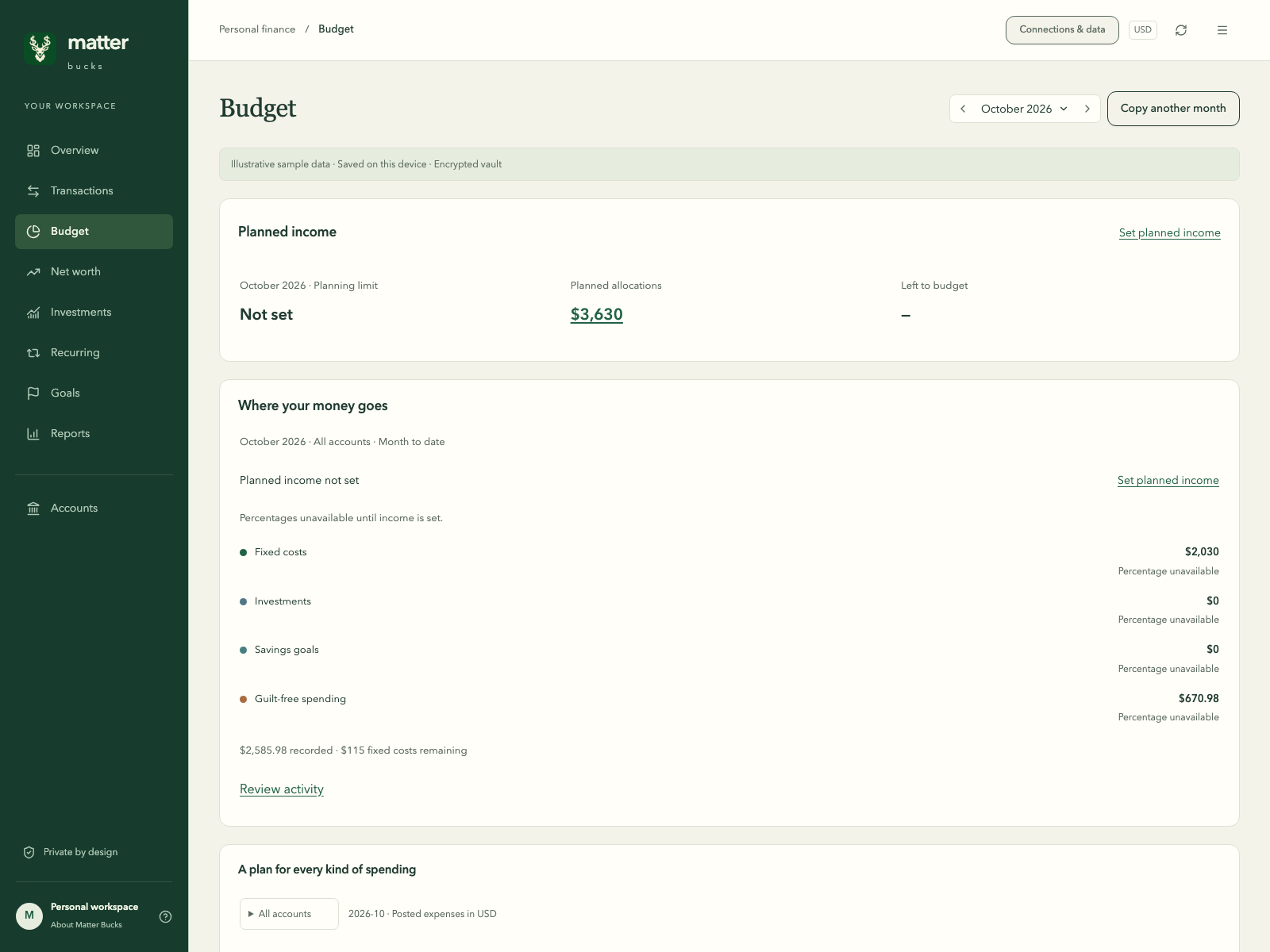Go to previous month with left chevron
Image resolution: width=1270 pixels, height=952 pixels.
tap(963, 109)
